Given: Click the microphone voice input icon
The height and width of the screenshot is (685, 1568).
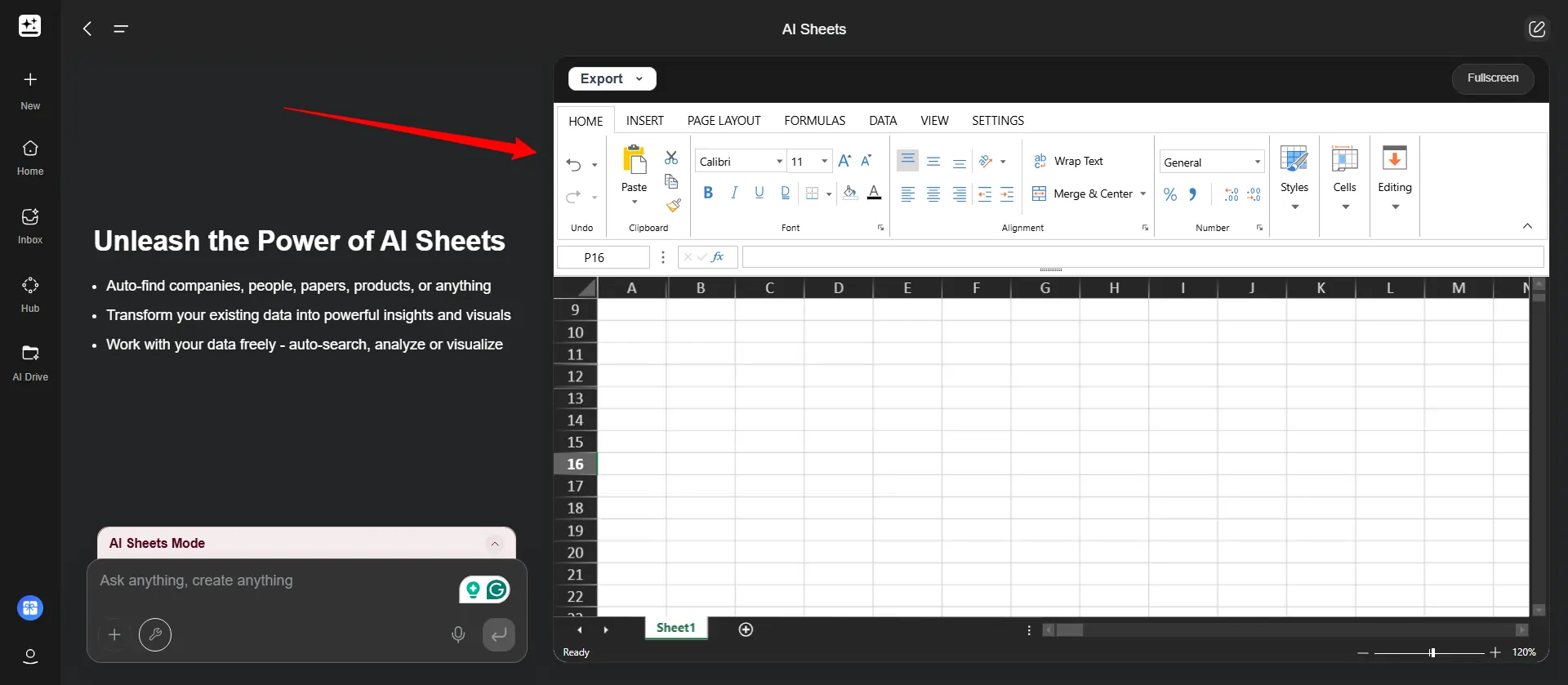Looking at the screenshot, I should click(x=458, y=634).
